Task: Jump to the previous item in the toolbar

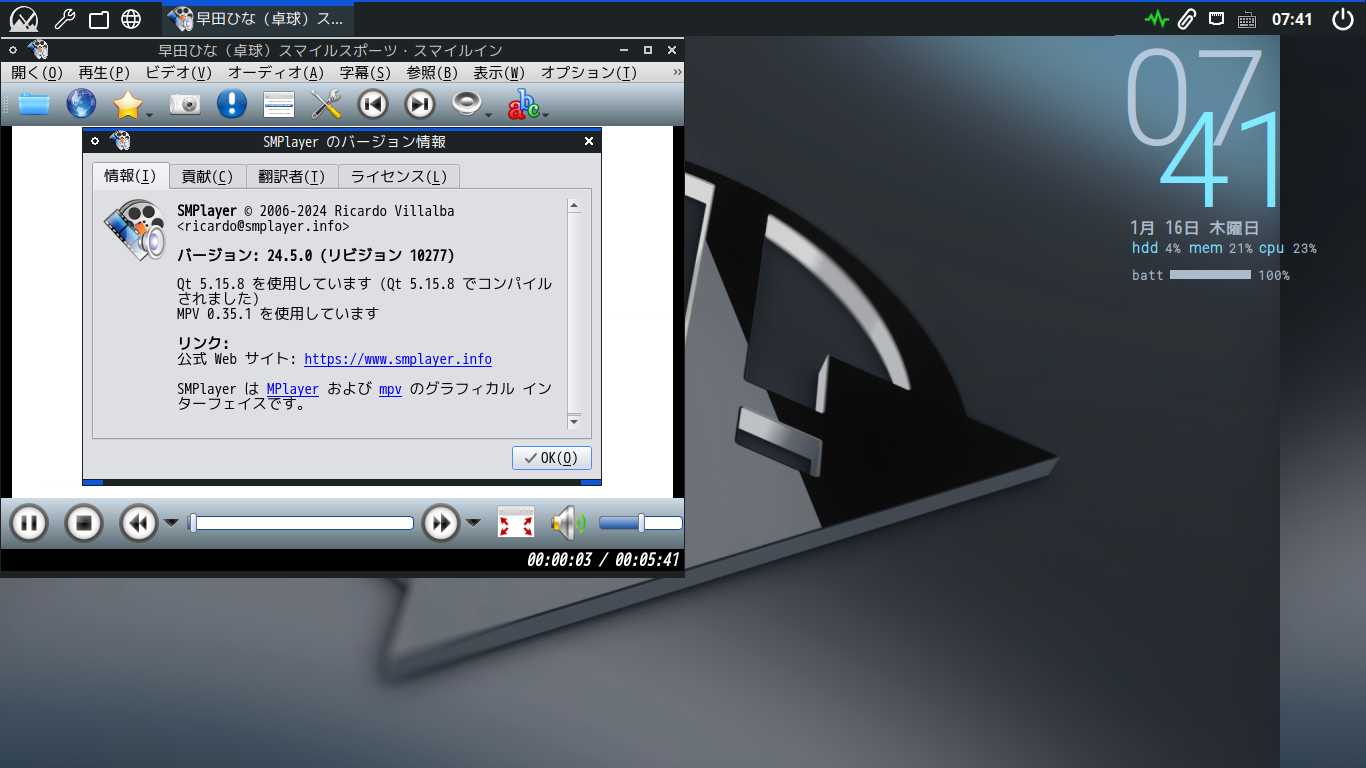Action: (x=373, y=104)
